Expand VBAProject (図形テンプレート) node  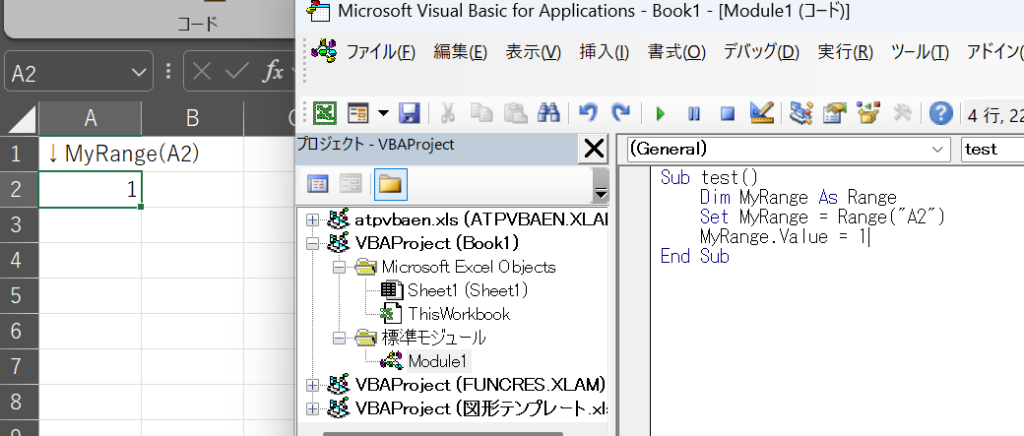pyautogui.click(x=312, y=408)
